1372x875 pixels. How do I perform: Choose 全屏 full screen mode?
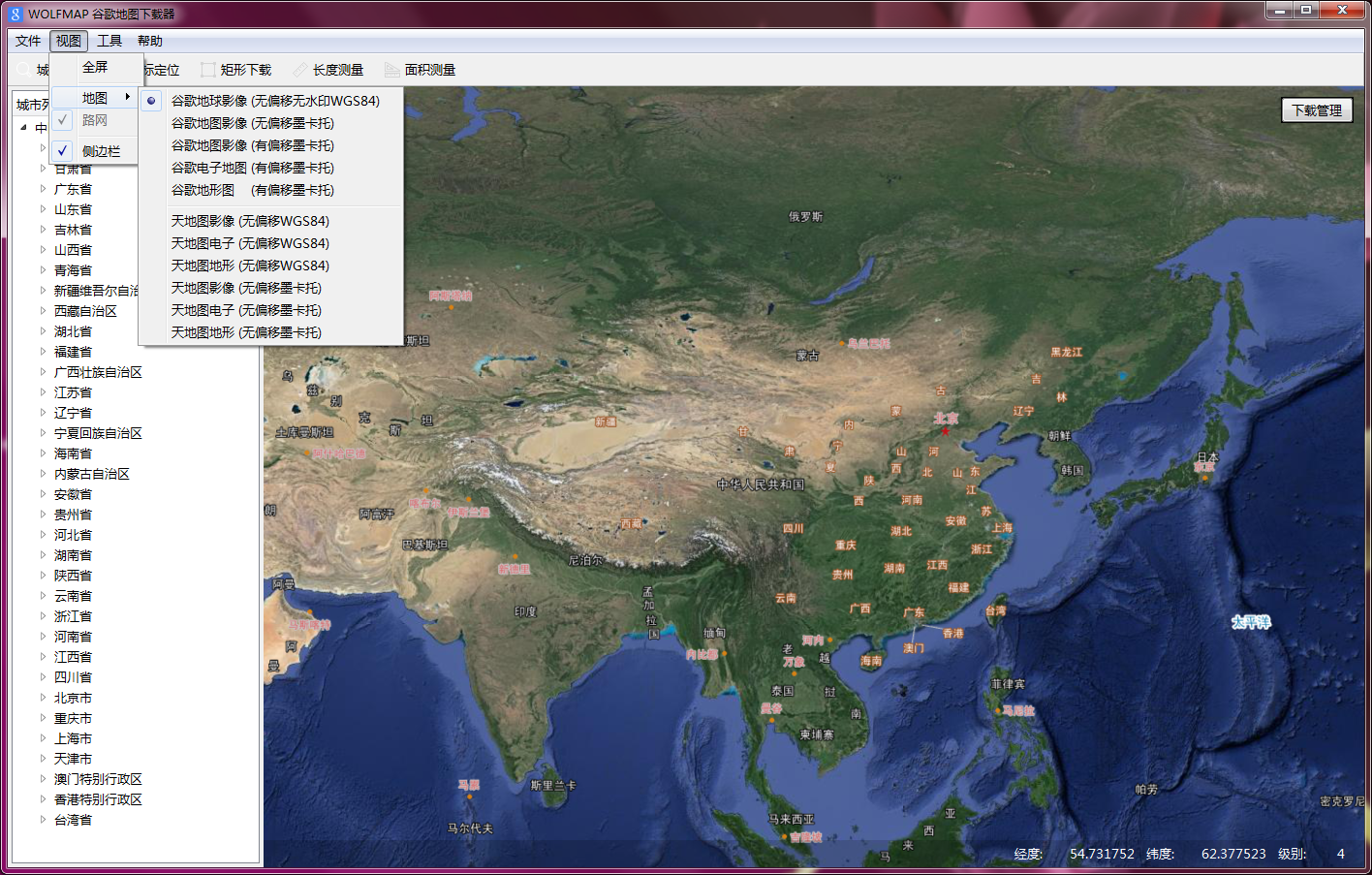pos(94,68)
